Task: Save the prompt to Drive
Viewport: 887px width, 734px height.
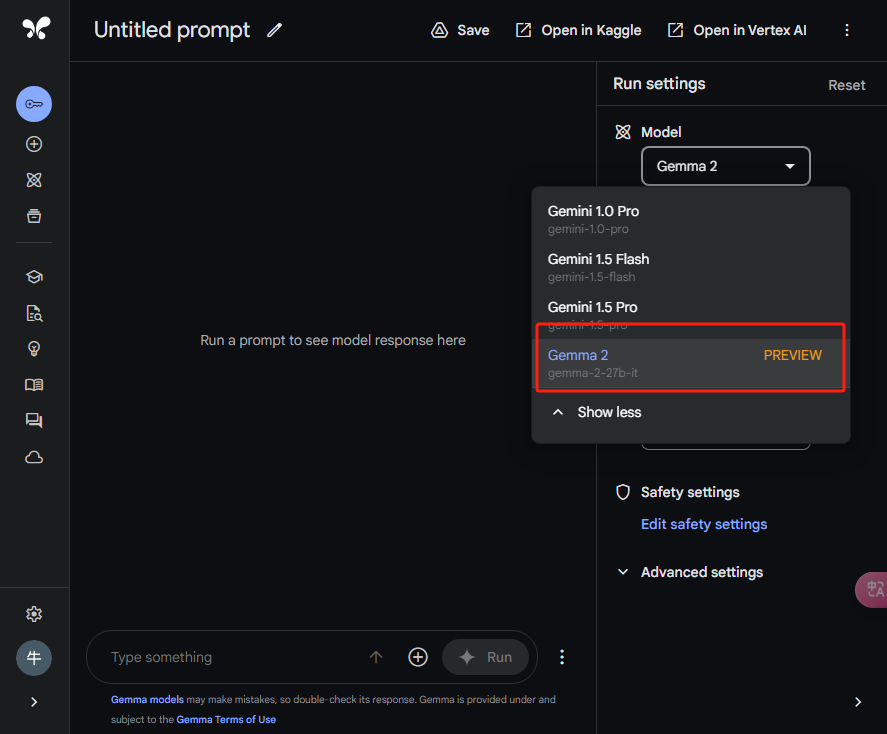Action: pos(460,30)
